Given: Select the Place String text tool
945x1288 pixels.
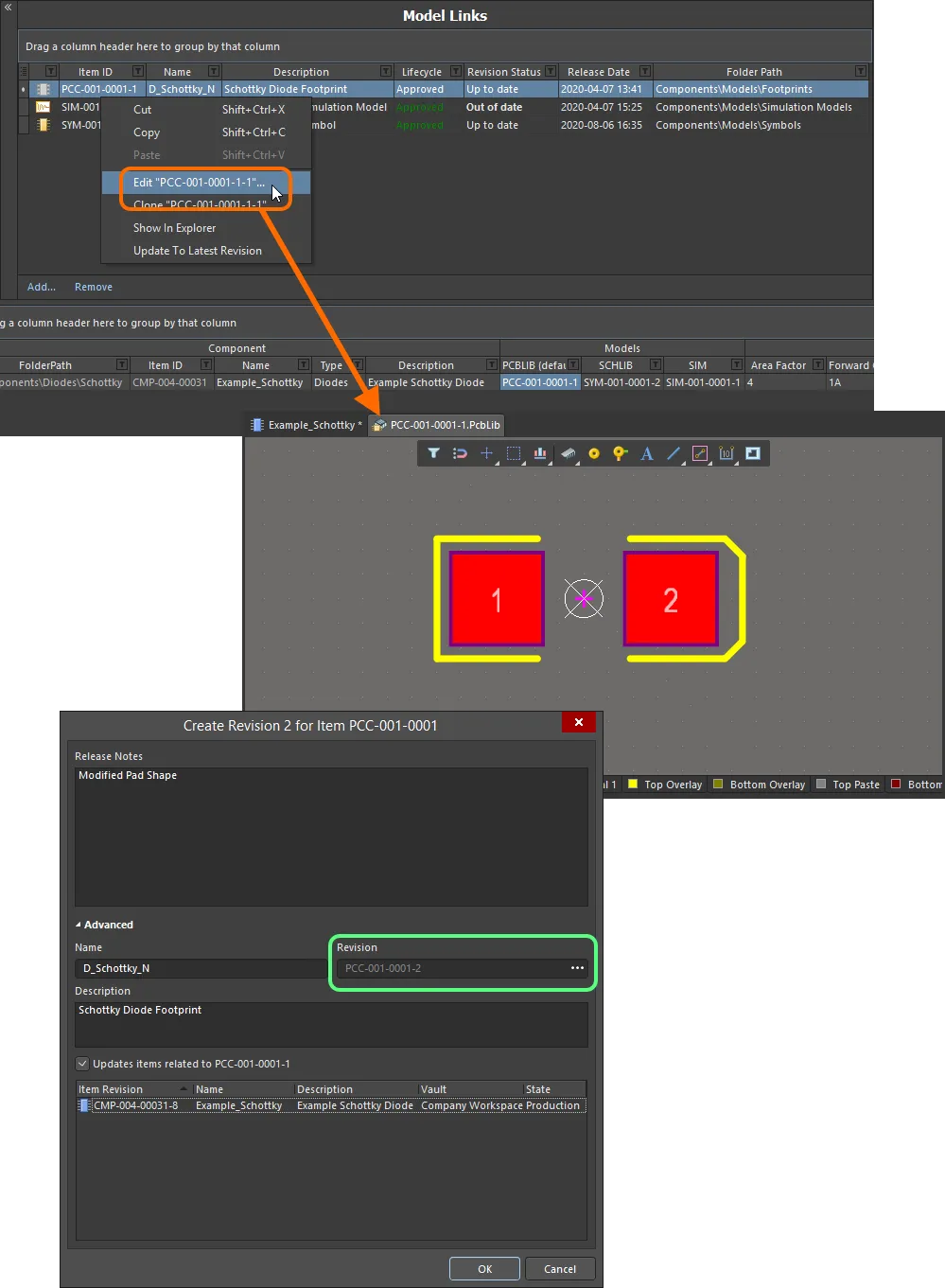Looking at the screenshot, I should pyautogui.click(x=646, y=453).
